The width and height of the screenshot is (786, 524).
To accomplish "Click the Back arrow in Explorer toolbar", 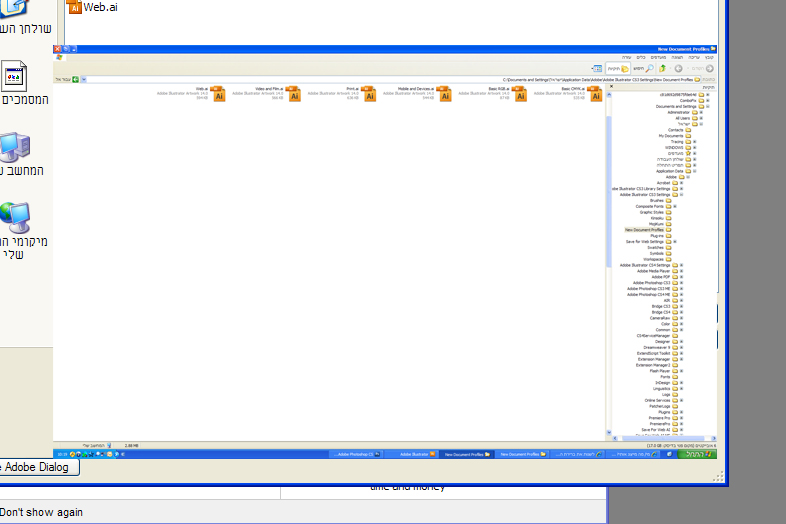I will [709, 69].
